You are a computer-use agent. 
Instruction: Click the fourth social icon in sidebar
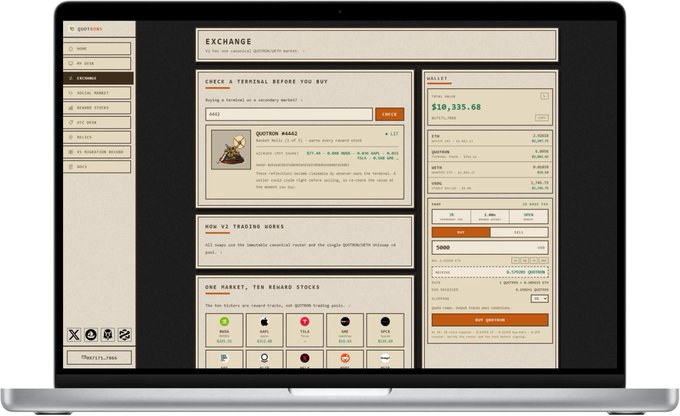pos(125,334)
